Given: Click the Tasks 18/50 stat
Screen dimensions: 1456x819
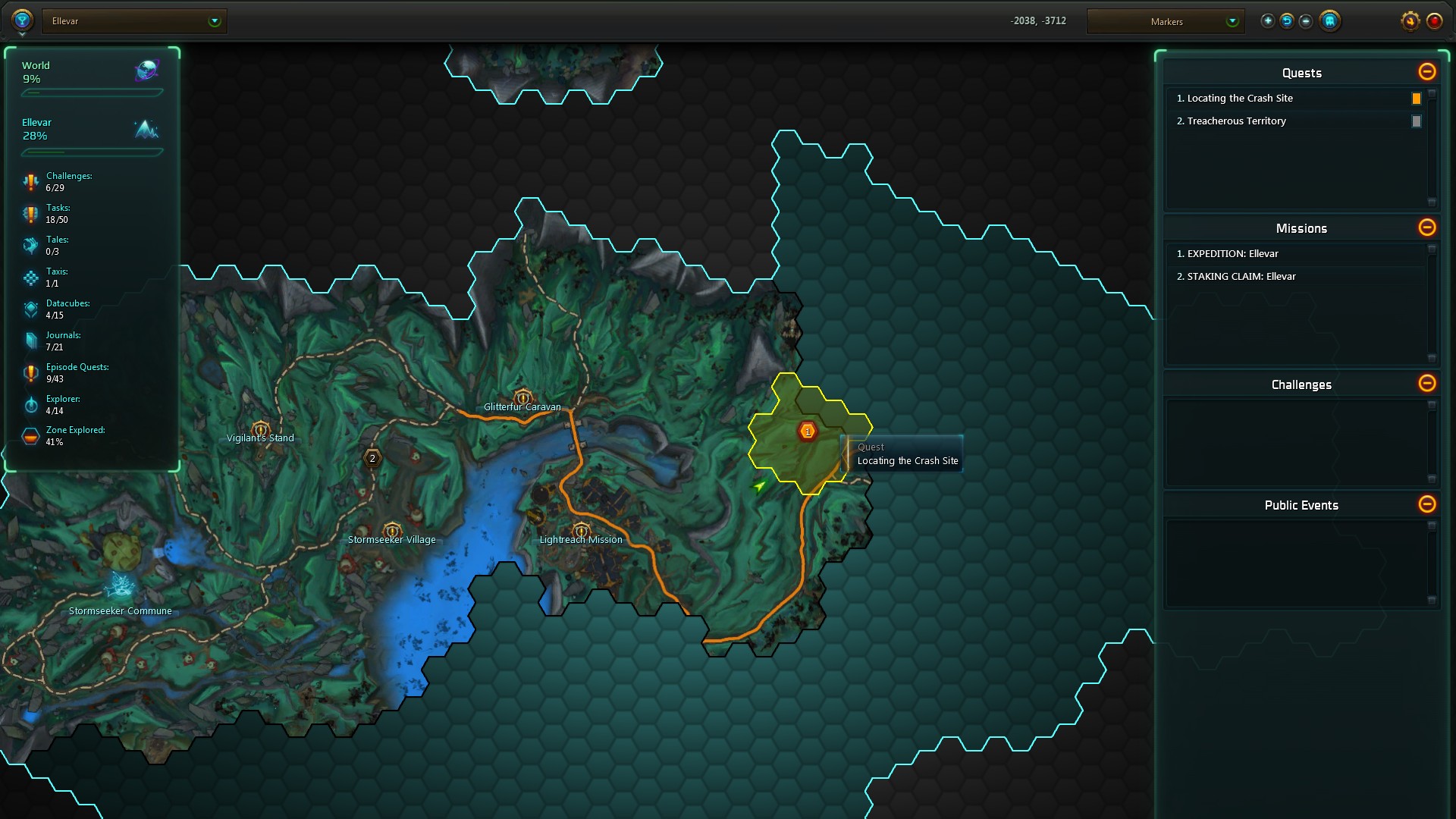Looking at the screenshot, I should 58,214.
